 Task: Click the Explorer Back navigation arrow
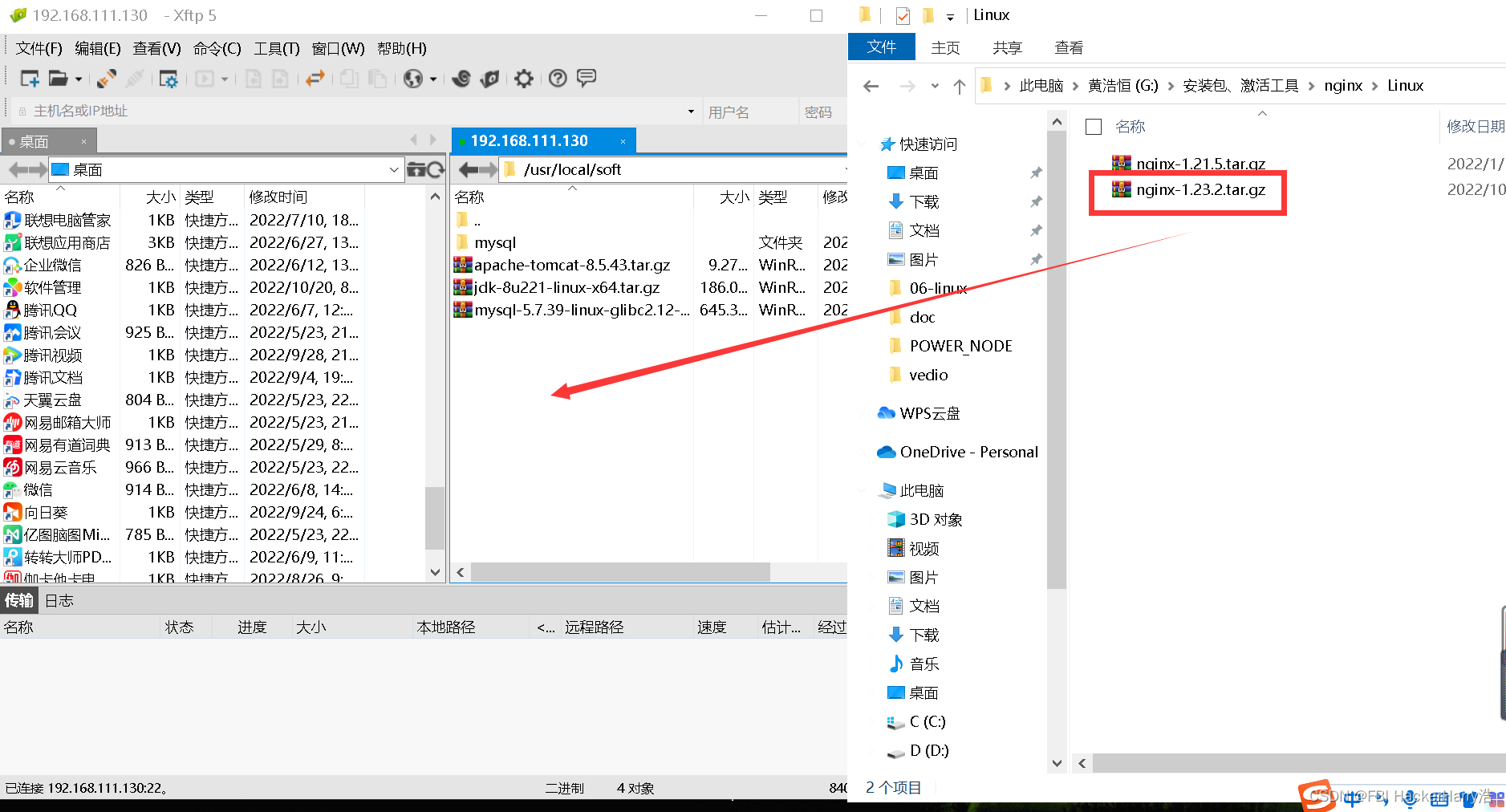click(x=871, y=86)
